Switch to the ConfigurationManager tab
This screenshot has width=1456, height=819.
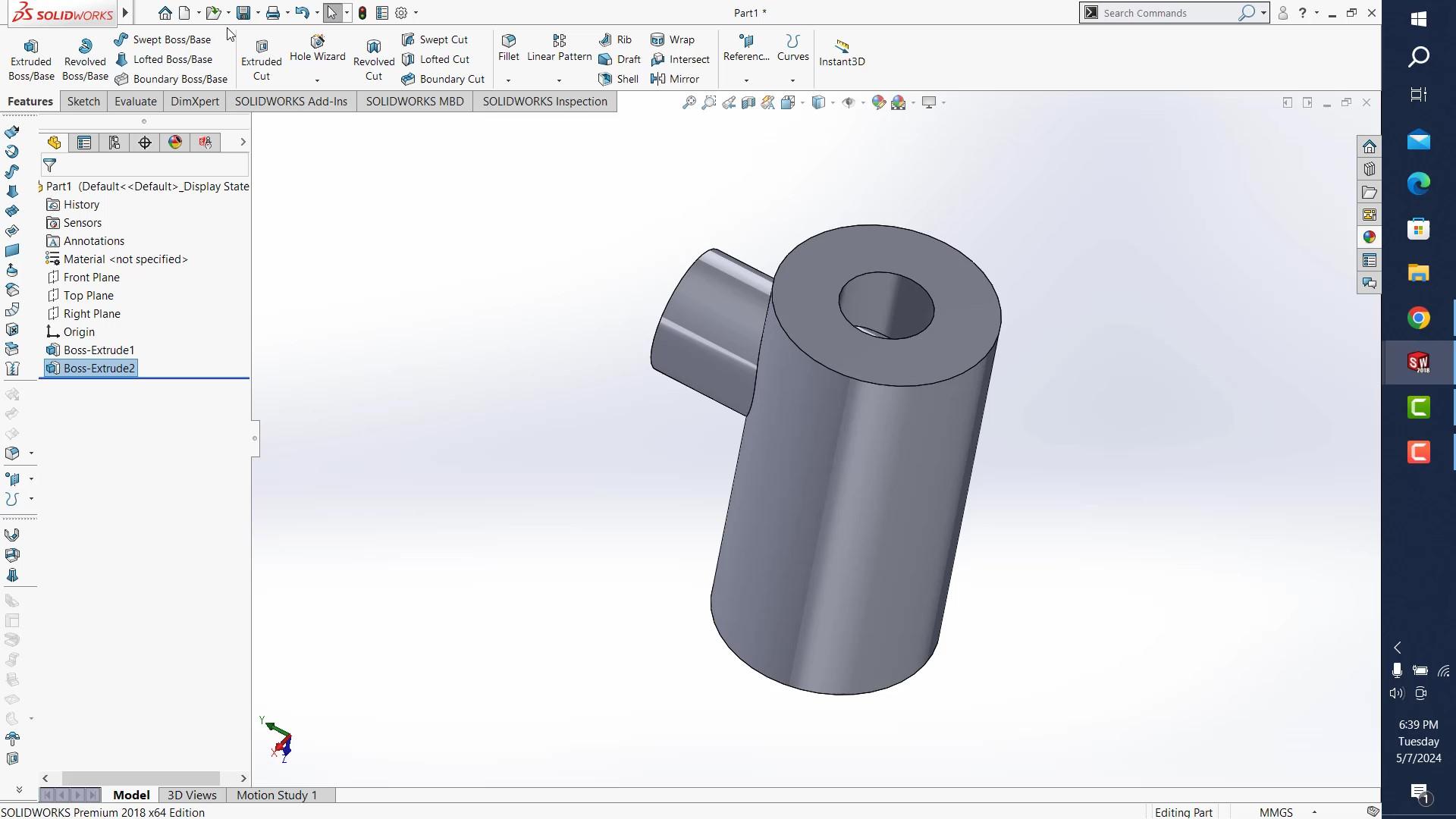115,142
